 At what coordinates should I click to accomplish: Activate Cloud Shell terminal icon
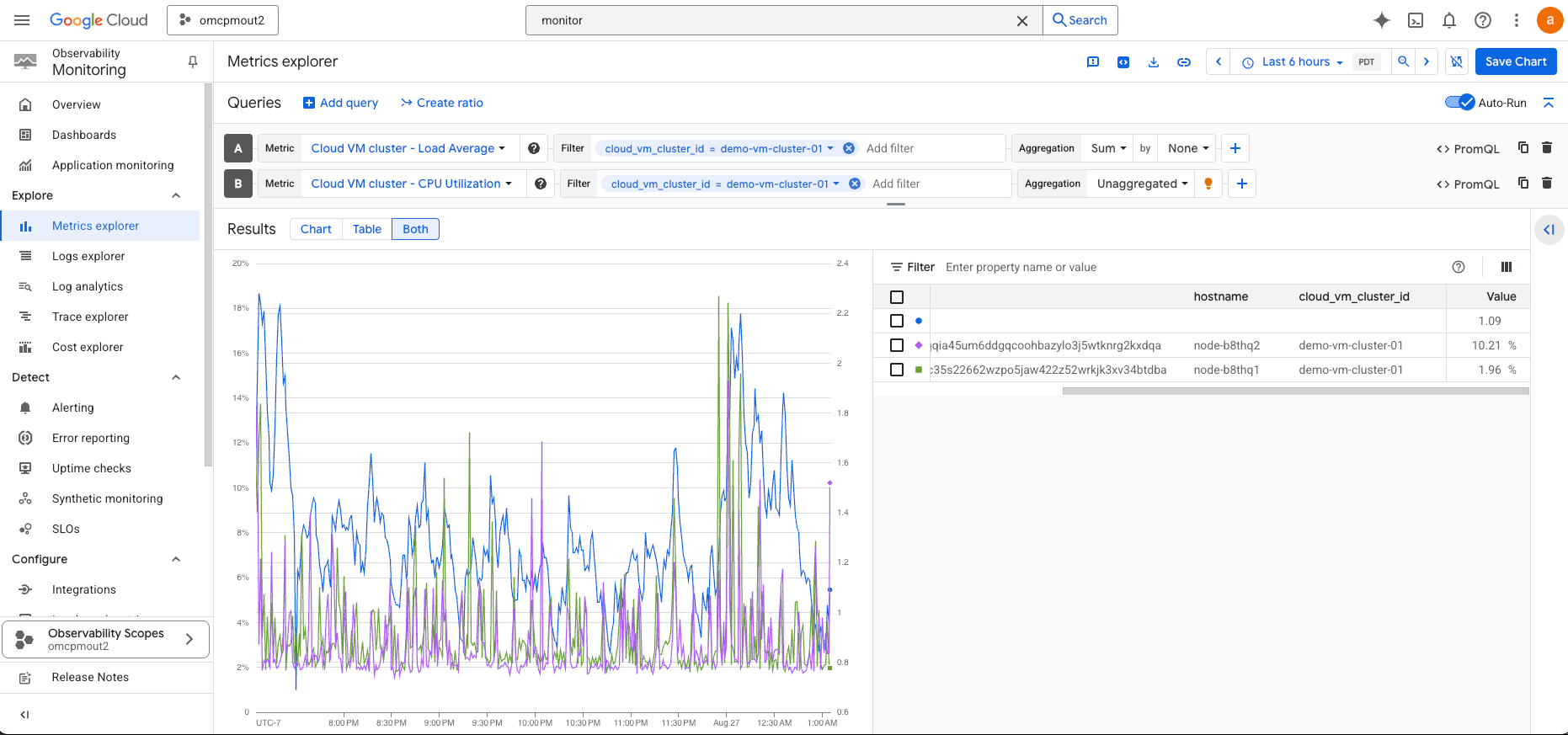tap(1416, 20)
